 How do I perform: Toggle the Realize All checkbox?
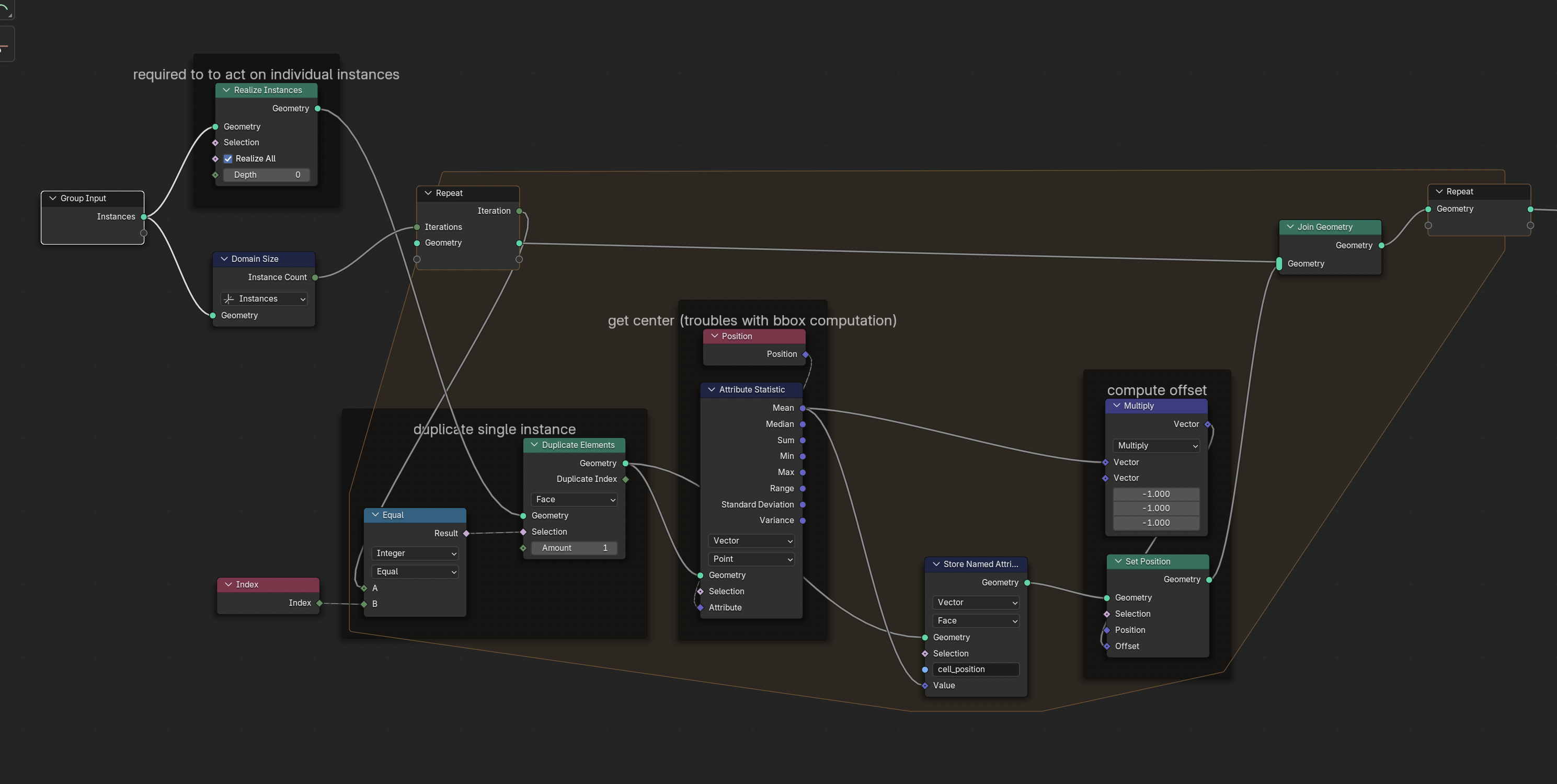228,159
